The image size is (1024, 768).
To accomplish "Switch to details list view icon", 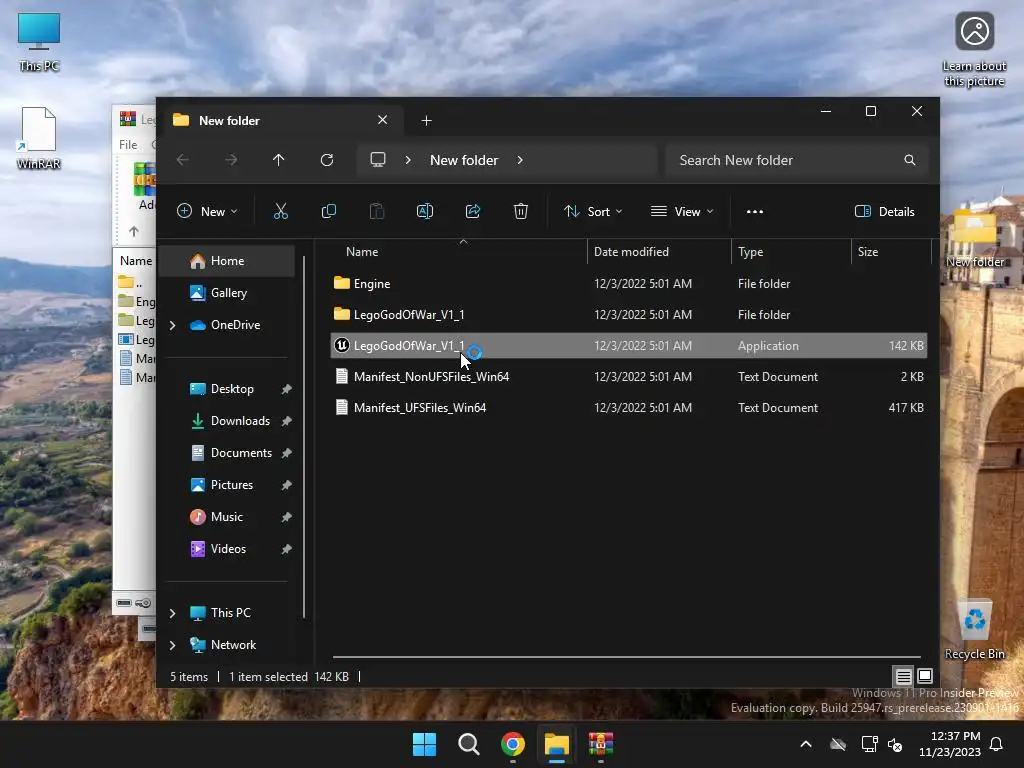I will click(903, 676).
